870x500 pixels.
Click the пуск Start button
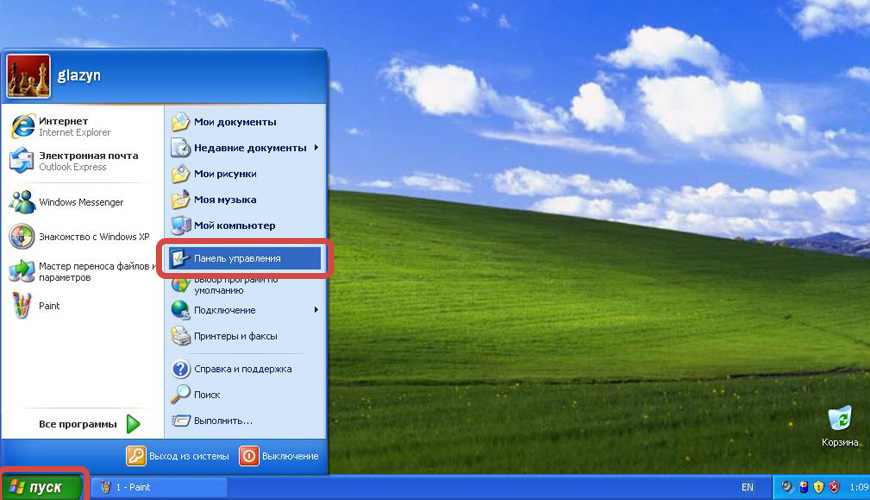pos(42,487)
